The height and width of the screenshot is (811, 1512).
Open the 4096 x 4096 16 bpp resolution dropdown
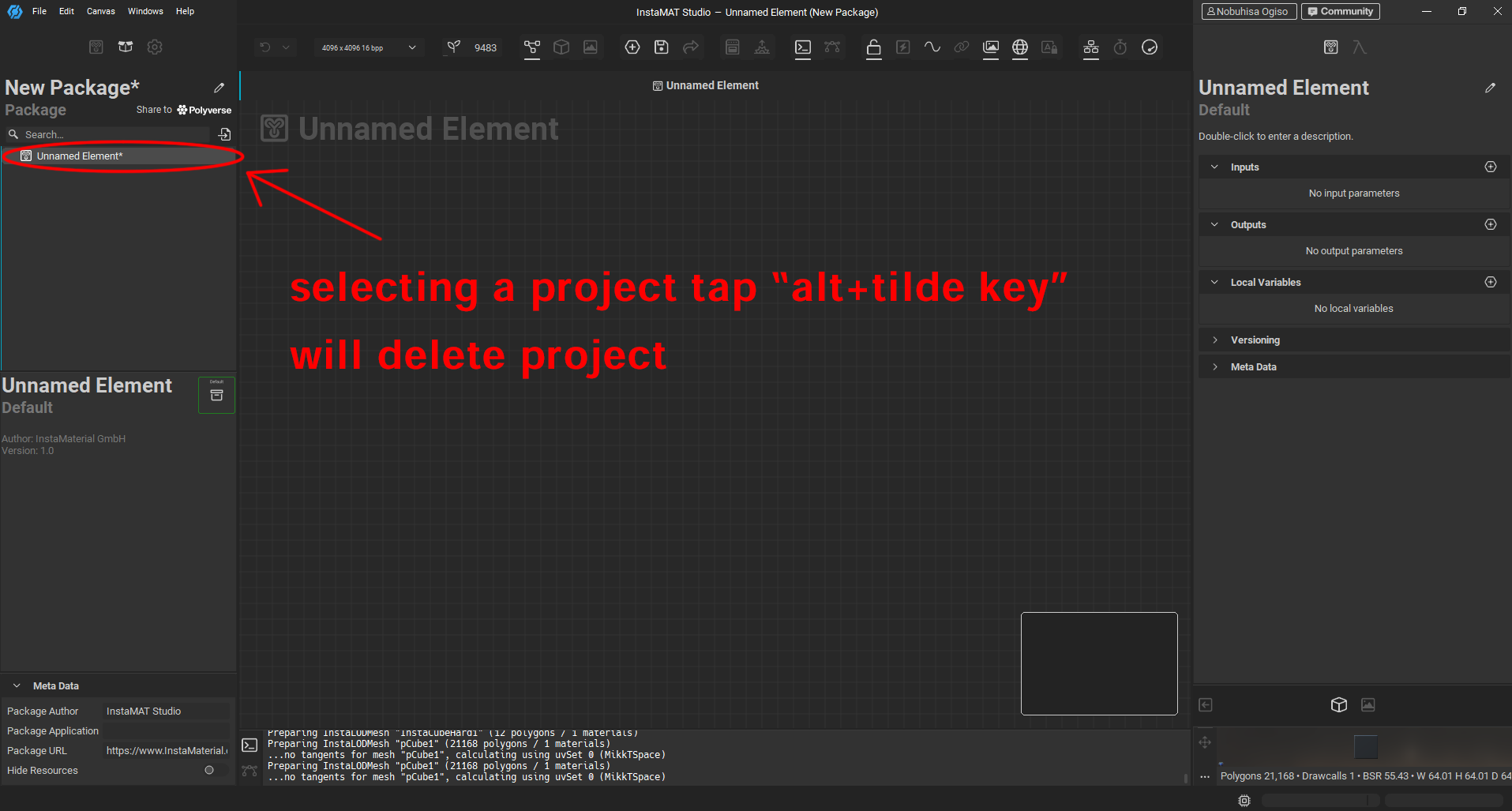click(368, 47)
